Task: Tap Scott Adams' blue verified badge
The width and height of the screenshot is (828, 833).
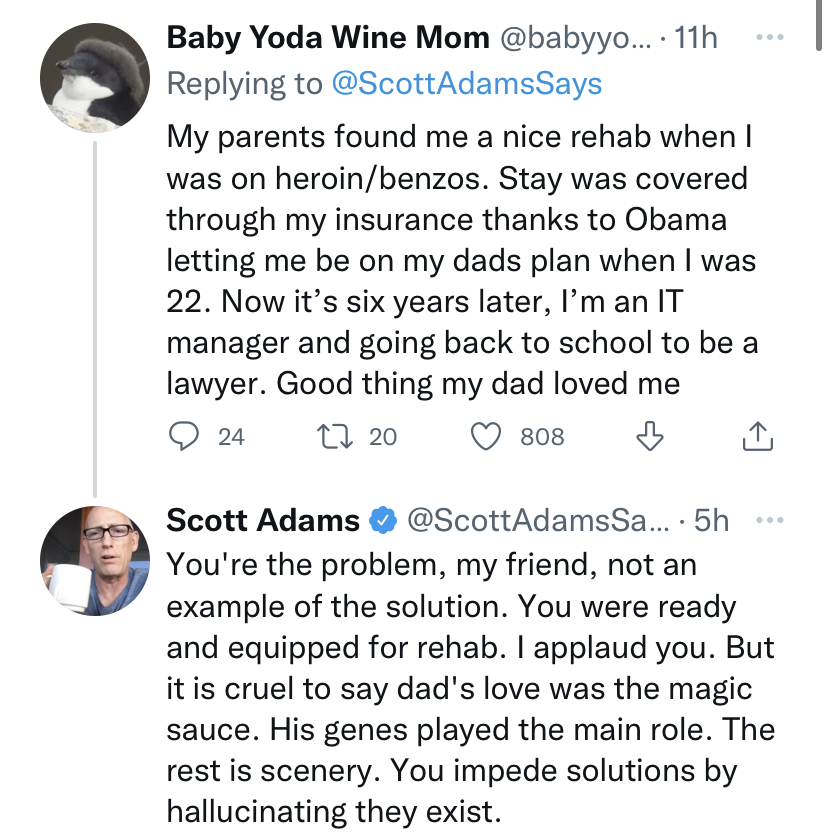Action: click(383, 520)
